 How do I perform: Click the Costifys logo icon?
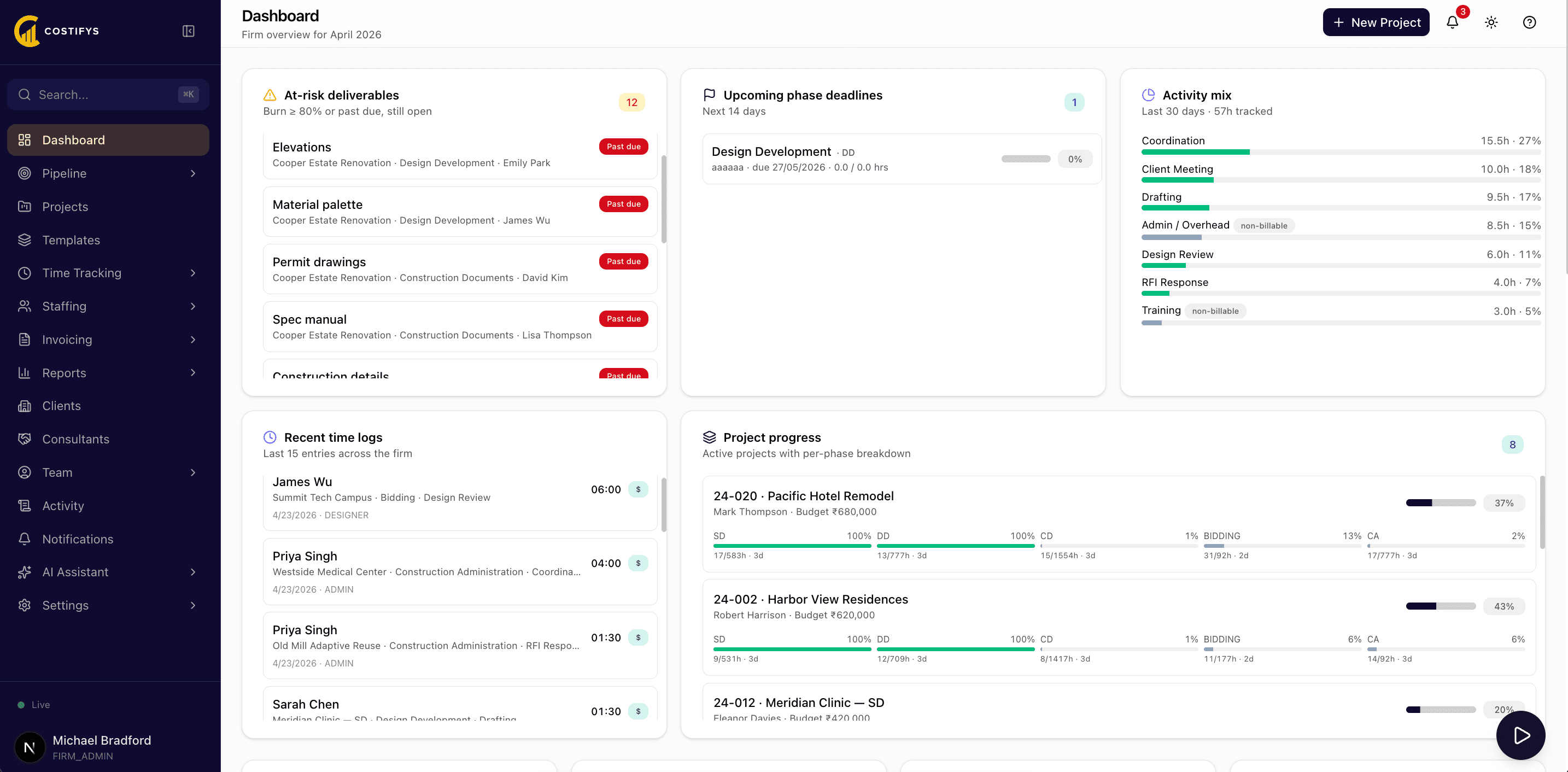26,31
